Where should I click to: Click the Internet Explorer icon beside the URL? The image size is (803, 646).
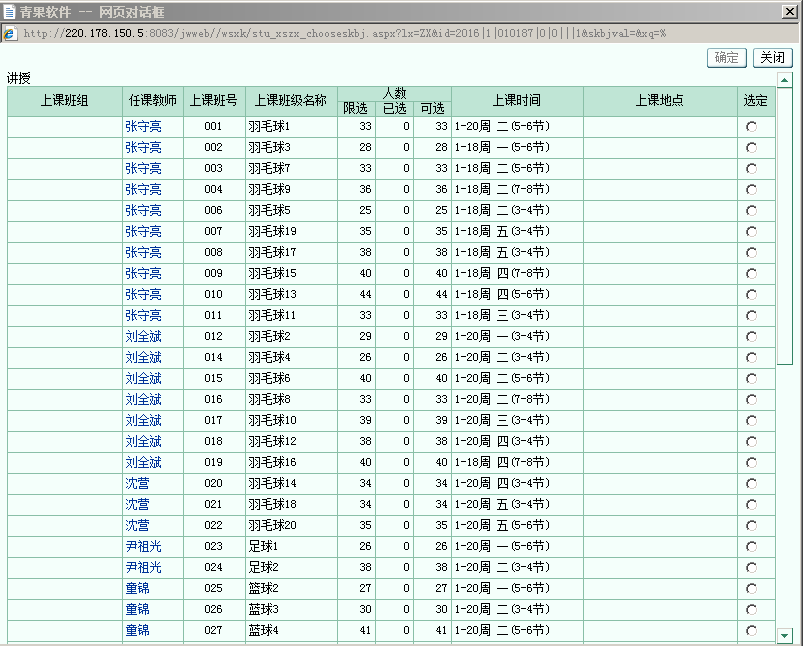(10, 33)
